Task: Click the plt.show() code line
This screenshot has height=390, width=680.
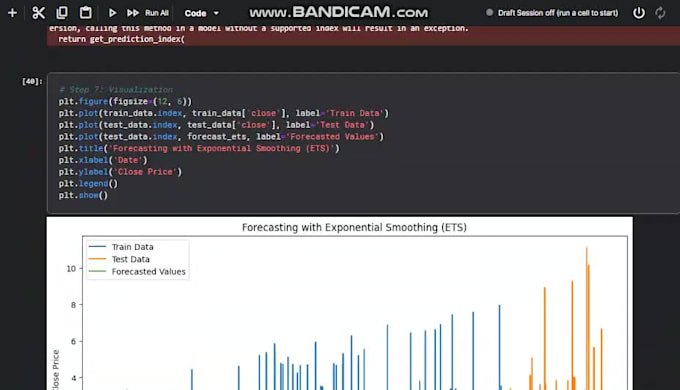Action: [x=83, y=195]
